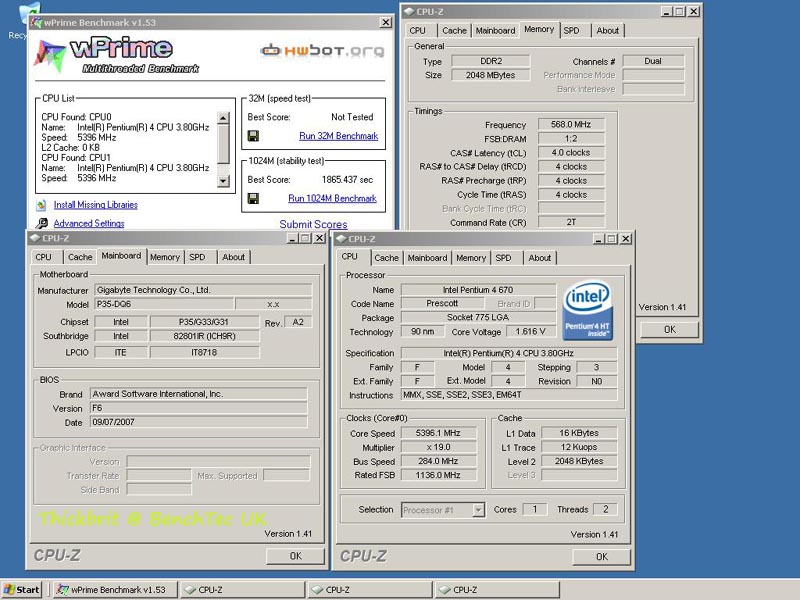Switch to Cache tab in Memory window
800x600 pixels.
point(454,31)
